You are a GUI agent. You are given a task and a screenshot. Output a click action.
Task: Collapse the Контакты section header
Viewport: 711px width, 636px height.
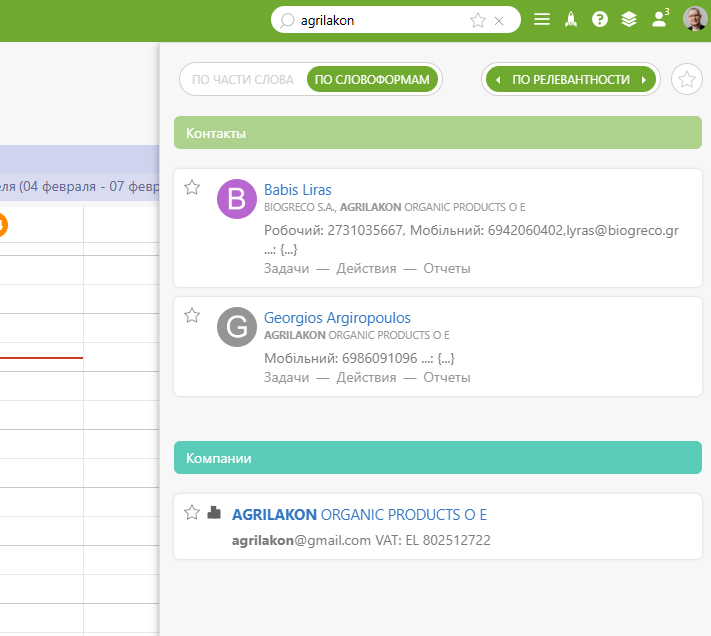[x=438, y=132]
